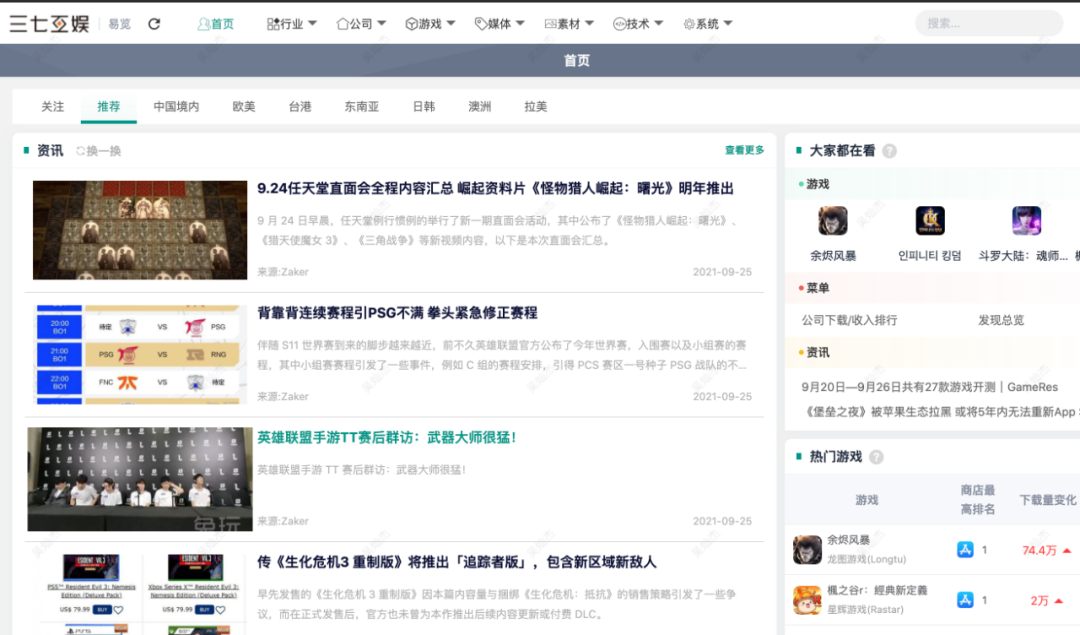Go to 首页 in the top navigation
Image resolution: width=1080 pixels, height=635 pixels.
click(x=216, y=23)
